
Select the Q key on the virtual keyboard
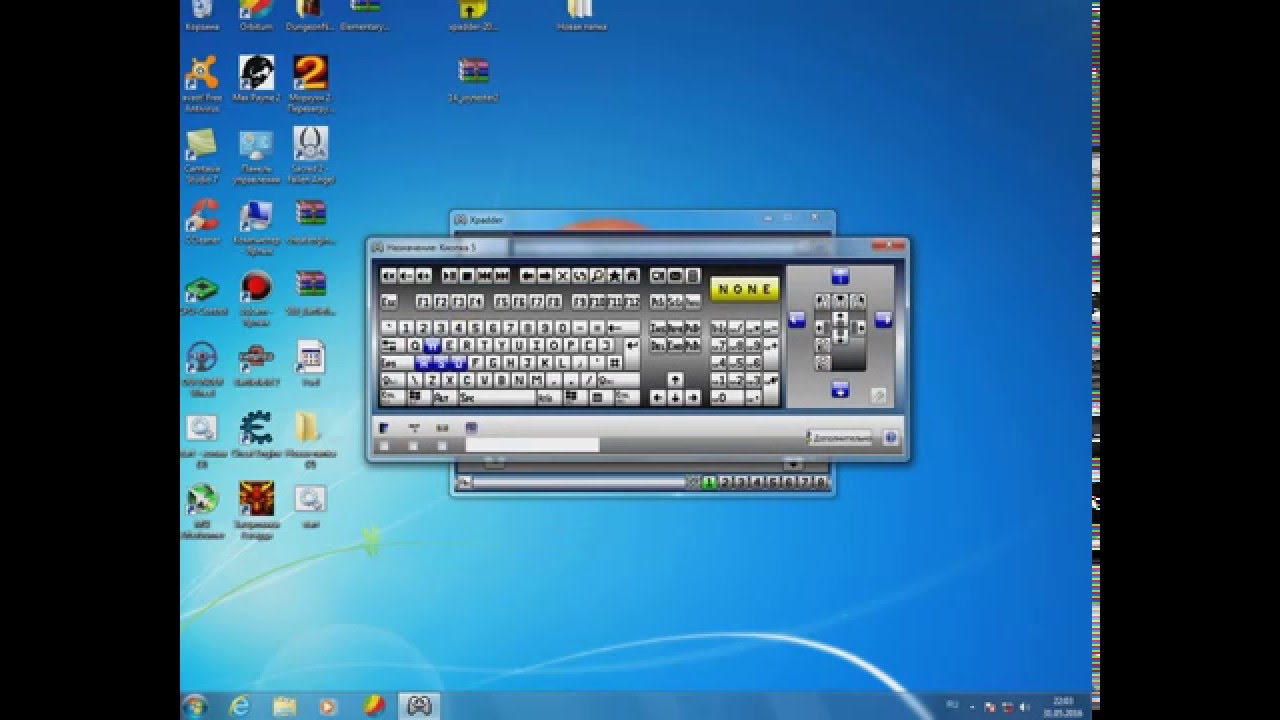coord(415,345)
